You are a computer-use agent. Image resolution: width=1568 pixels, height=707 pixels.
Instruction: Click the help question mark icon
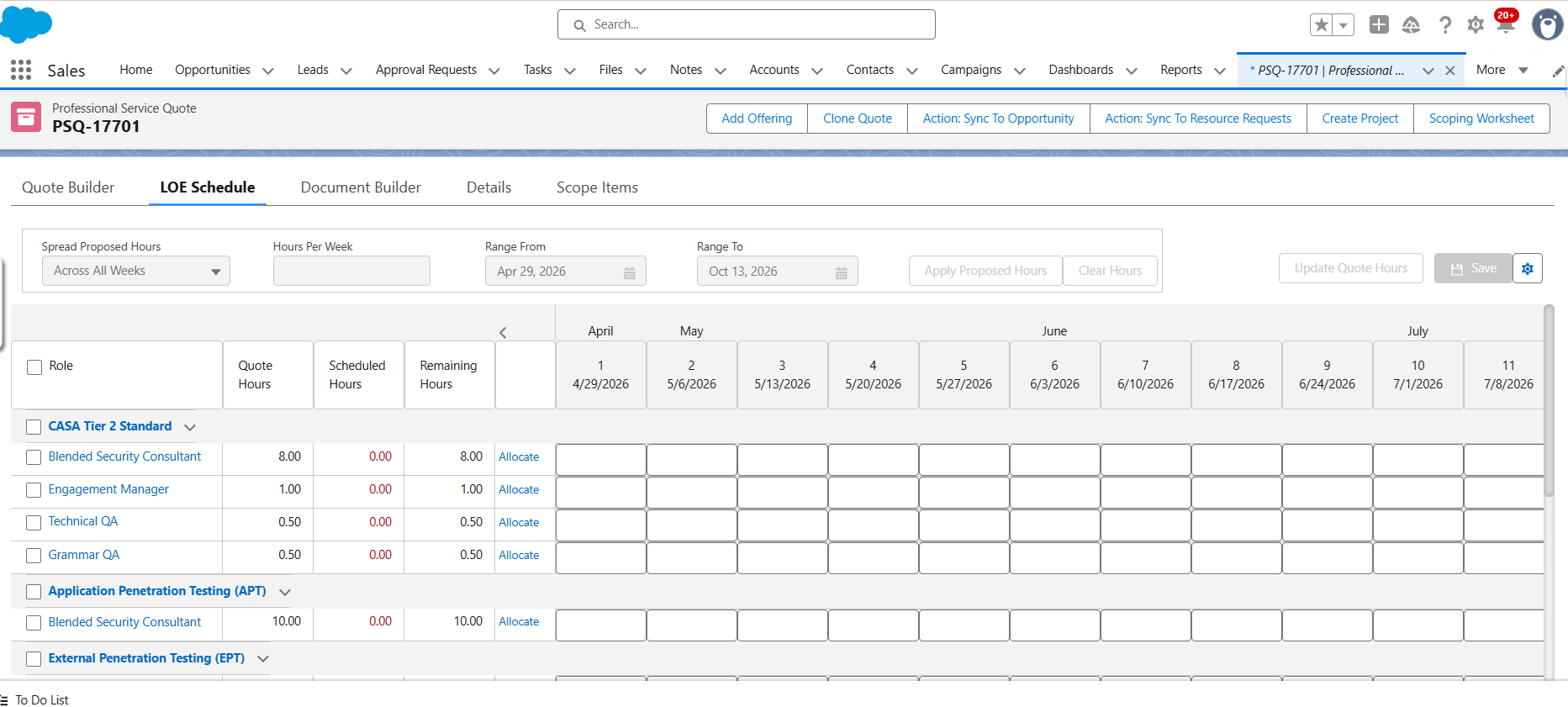coord(1444,25)
